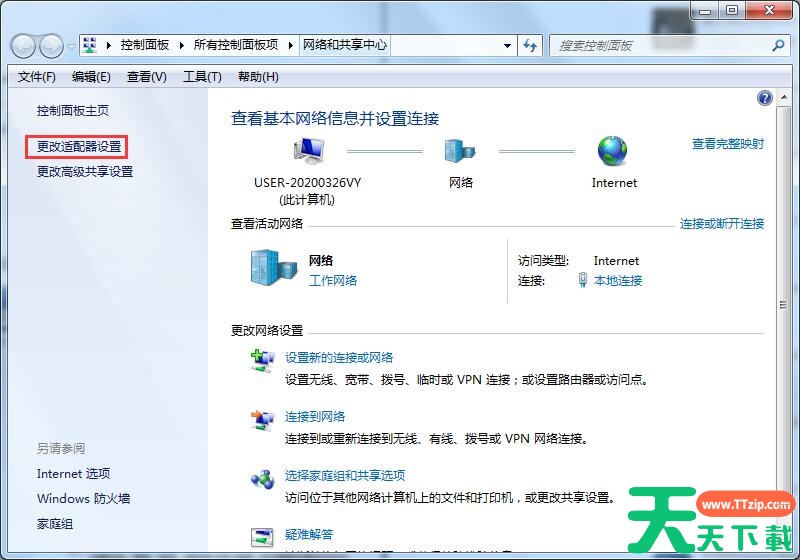Open the 文件(F) menu

pyautogui.click(x=37, y=77)
